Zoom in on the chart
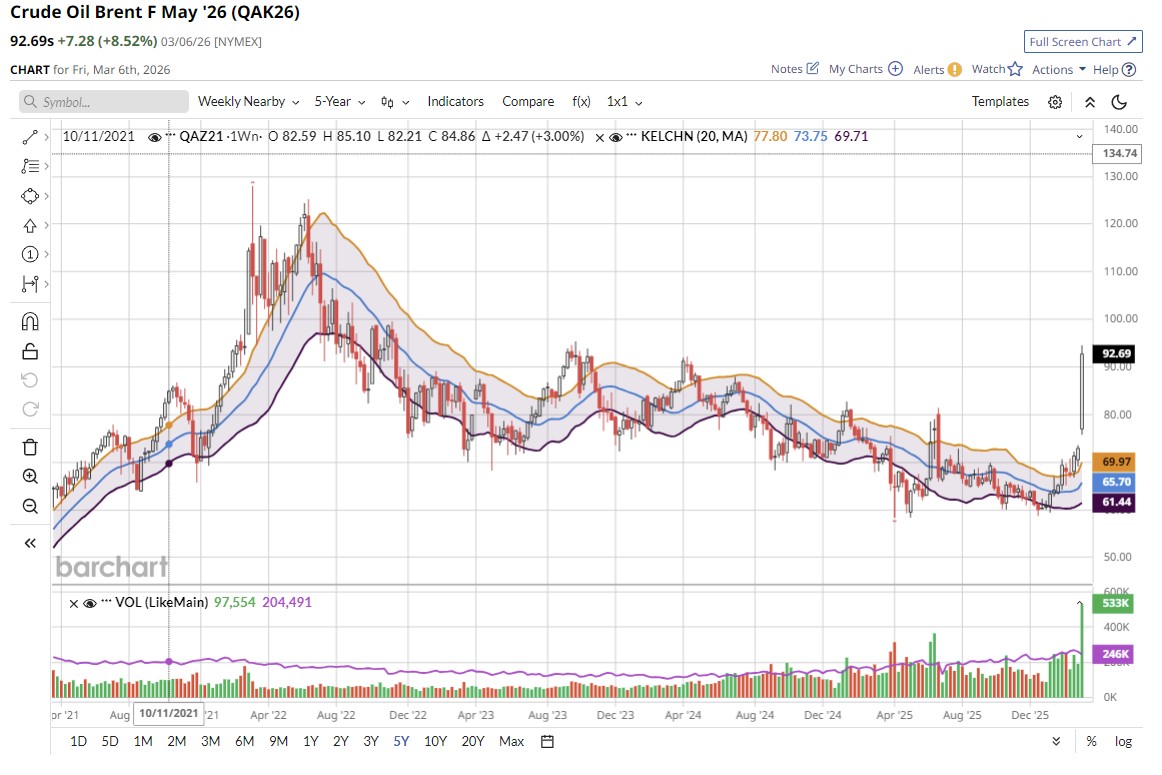This screenshot has height=775, width=1162. (30, 476)
